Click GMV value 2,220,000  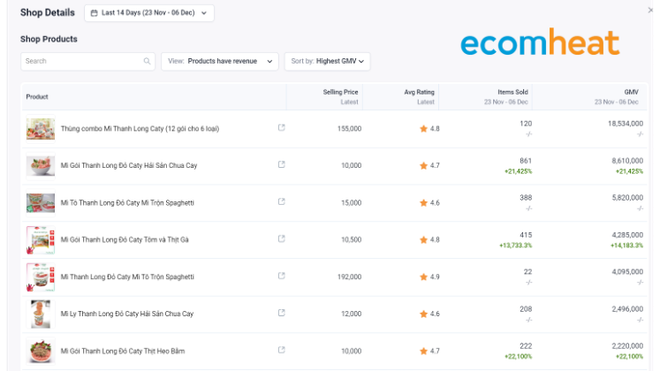628,346
